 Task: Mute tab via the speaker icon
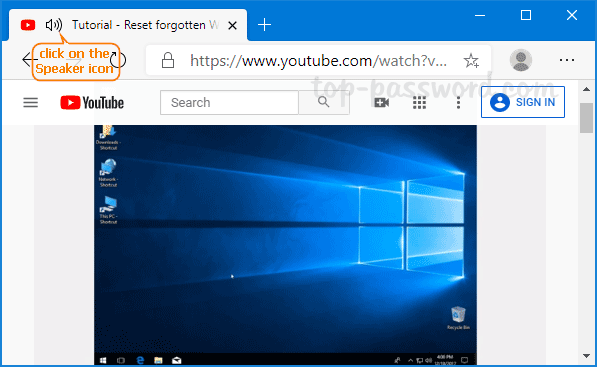point(54,25)
